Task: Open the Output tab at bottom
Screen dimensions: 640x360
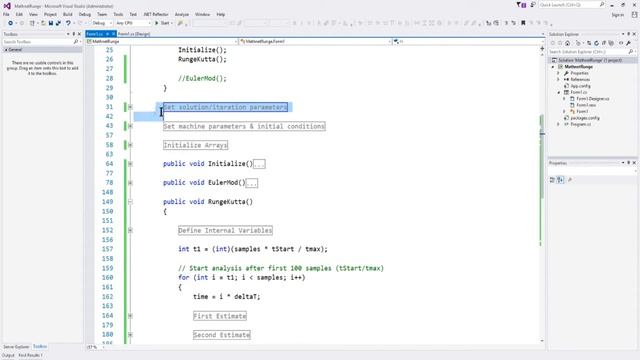Action: 8,356
